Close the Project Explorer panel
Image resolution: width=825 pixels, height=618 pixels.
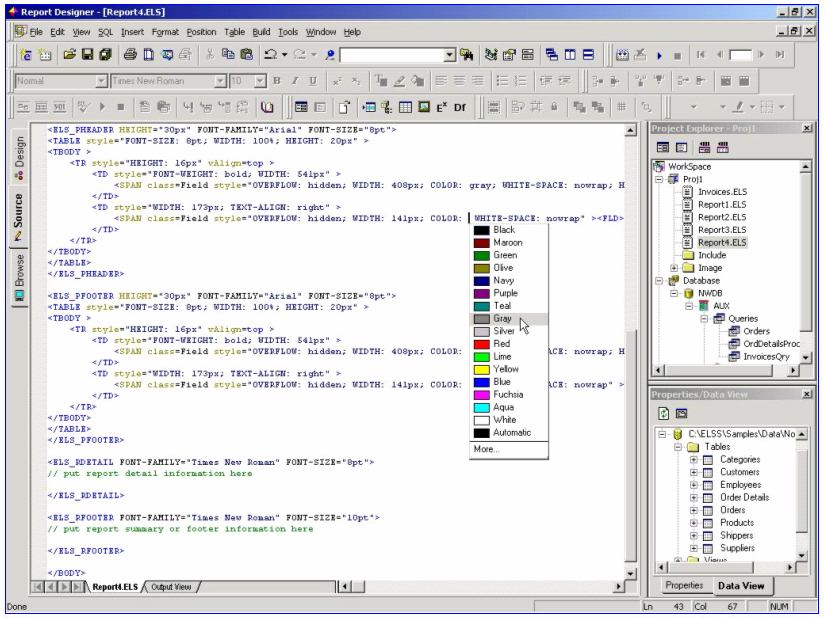807,128
